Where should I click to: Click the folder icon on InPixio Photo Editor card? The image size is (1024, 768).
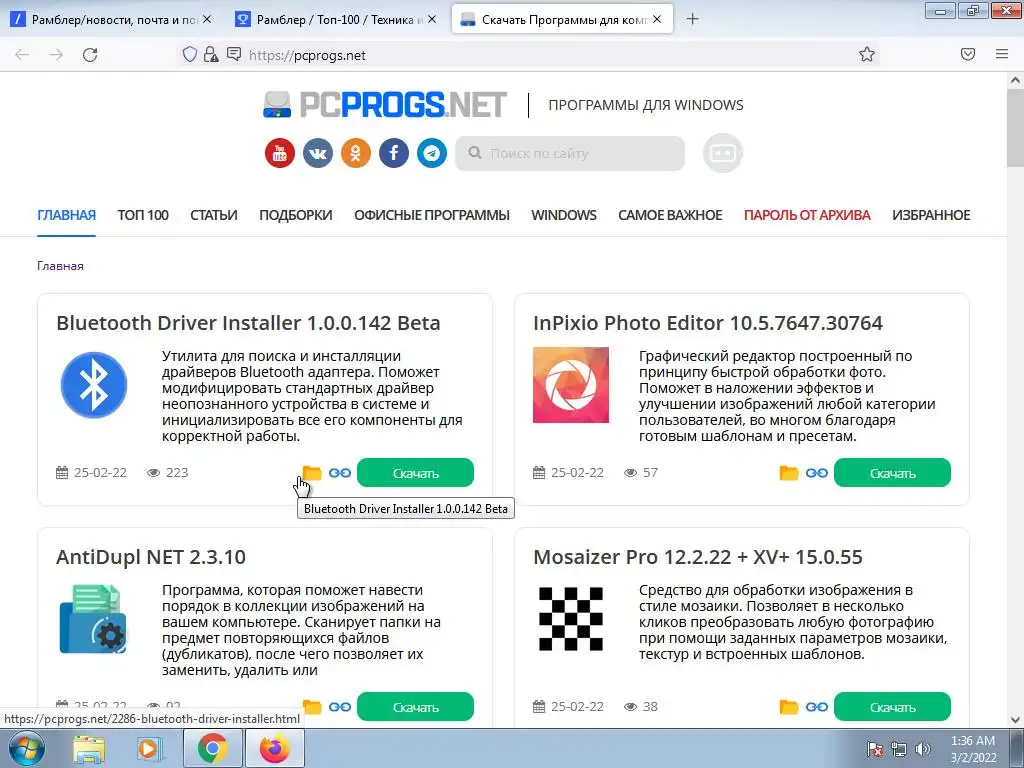click(789, 473)
